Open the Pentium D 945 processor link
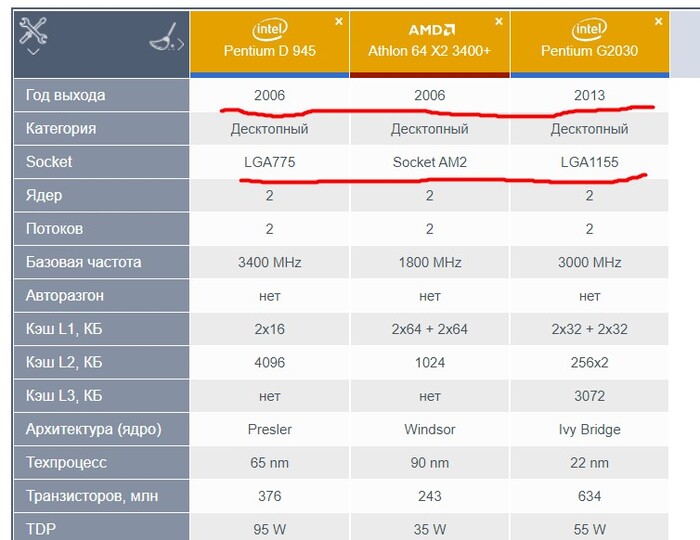 click(x=270, y=51)
